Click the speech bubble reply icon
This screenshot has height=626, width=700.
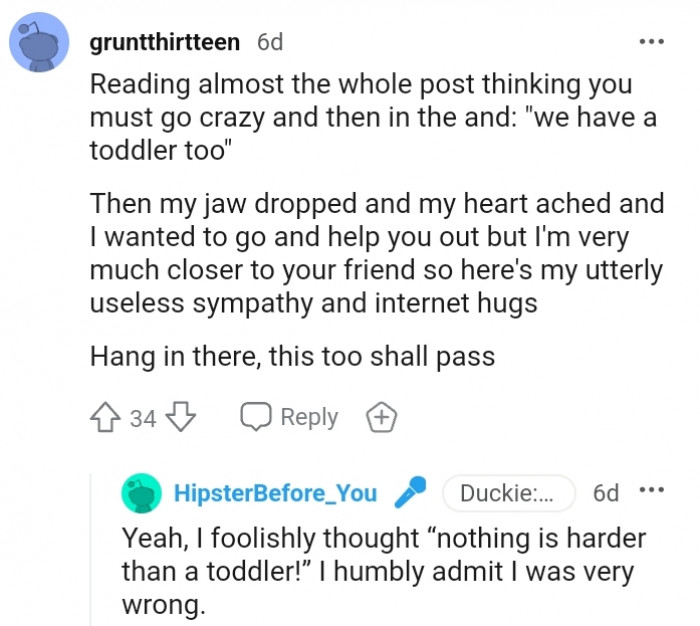[257, 417]
